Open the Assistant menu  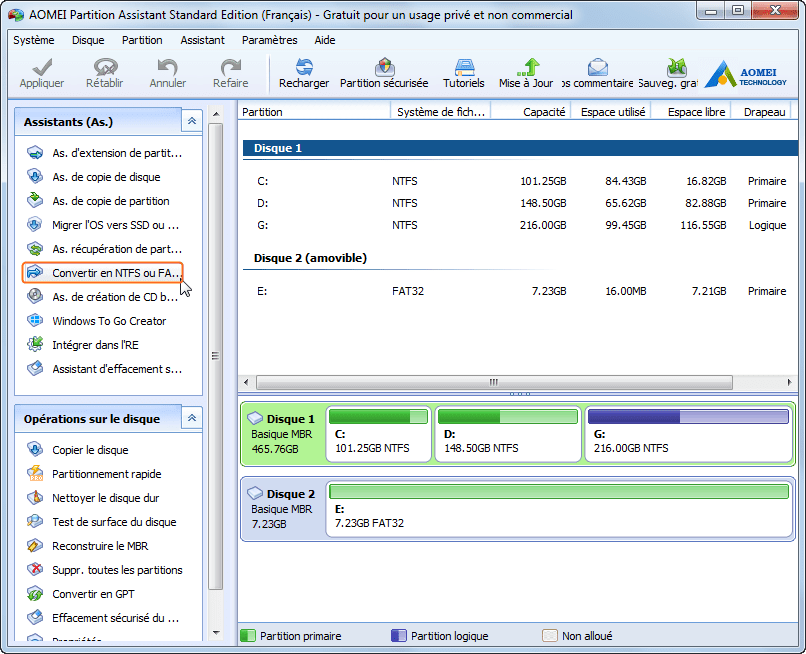pyautogui.click(x=203, y=40)
